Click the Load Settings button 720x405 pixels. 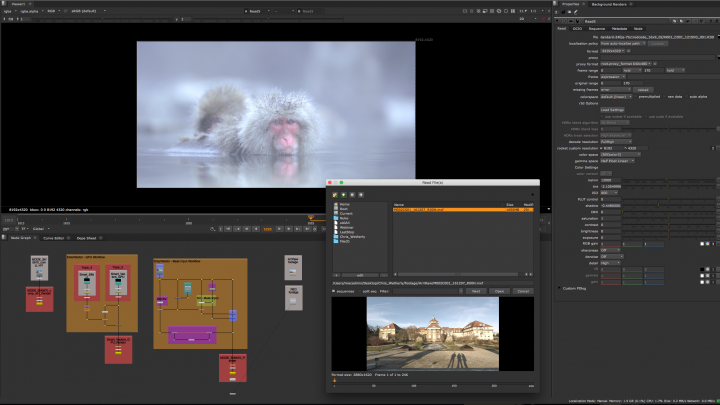613,110
